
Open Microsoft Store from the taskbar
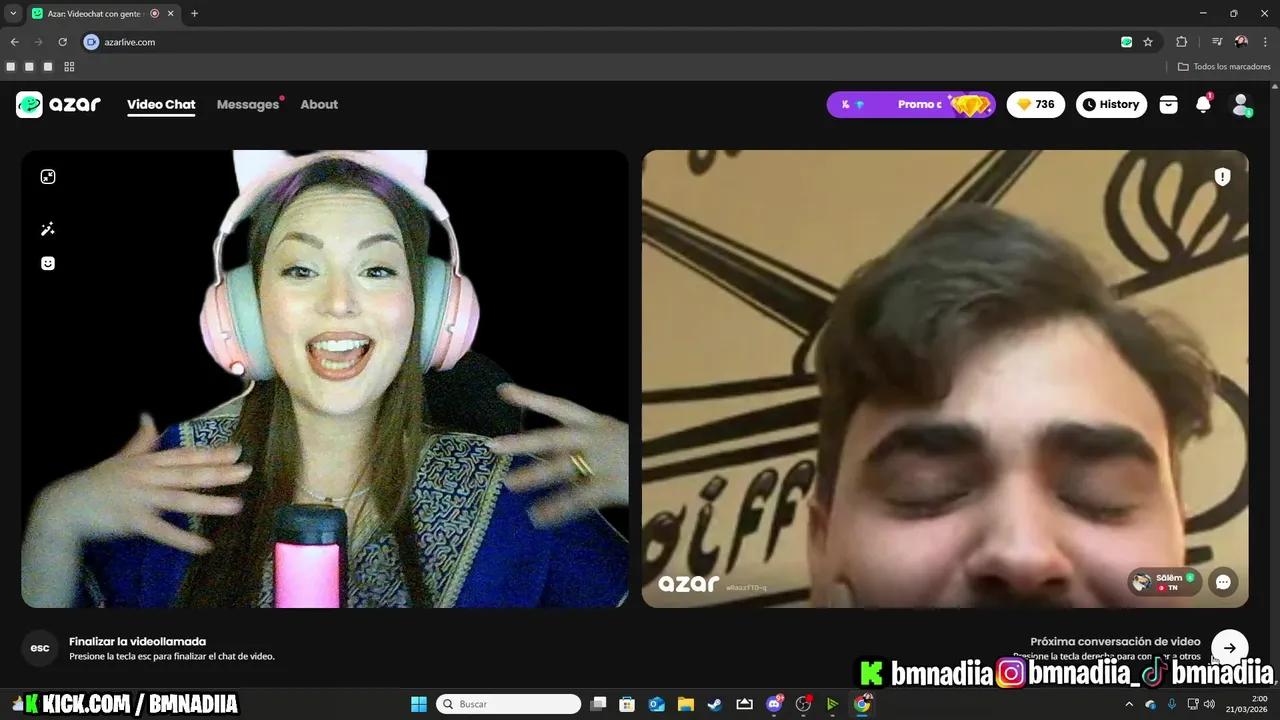tap(627, 704)
